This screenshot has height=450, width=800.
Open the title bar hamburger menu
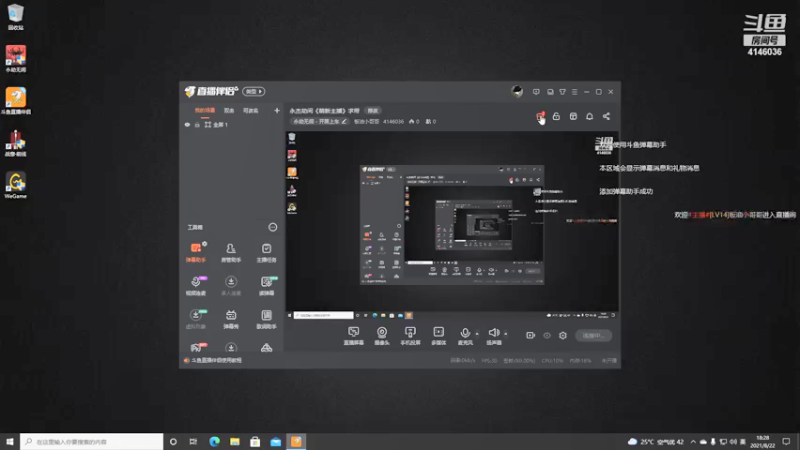(574, 92)
